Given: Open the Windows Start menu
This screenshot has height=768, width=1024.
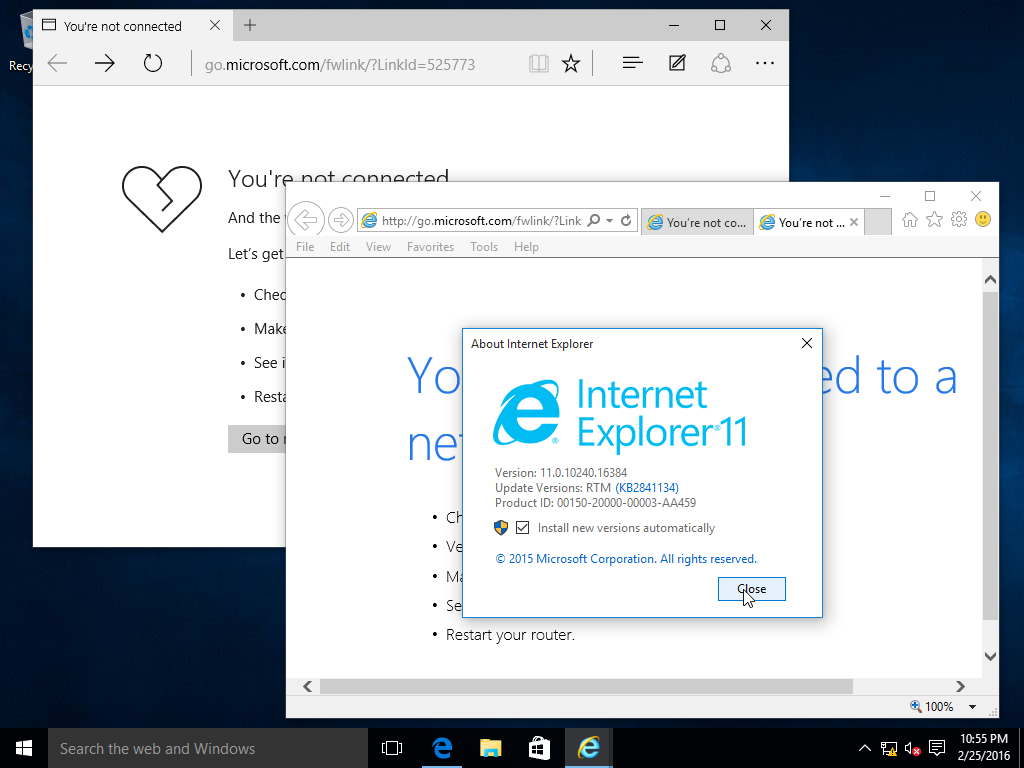Looking at the screenshot, I should click(24, 748).
